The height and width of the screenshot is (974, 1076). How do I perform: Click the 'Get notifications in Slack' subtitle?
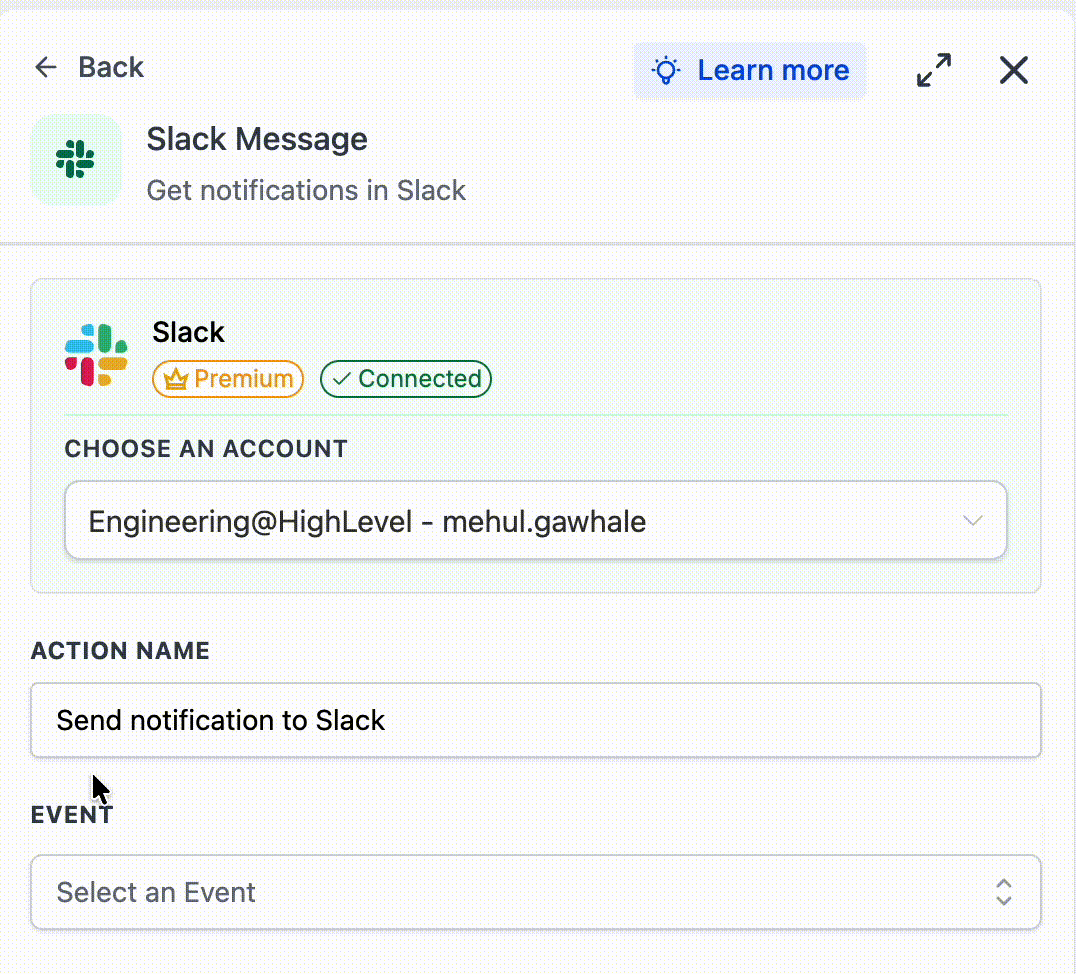click(306, 191)
